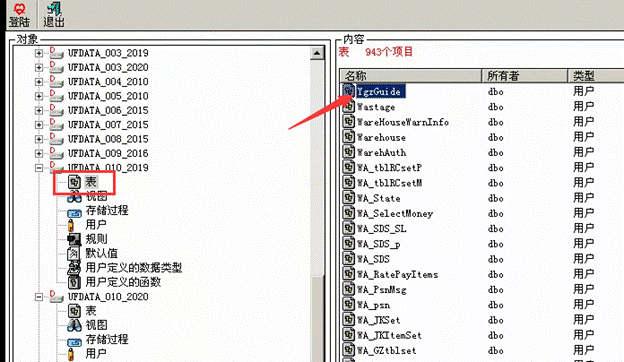Expand the UFDATA_009_2016 database node
Image resolution: width=624 pixels, height=362 pixels.
click(x=39, y=153)
